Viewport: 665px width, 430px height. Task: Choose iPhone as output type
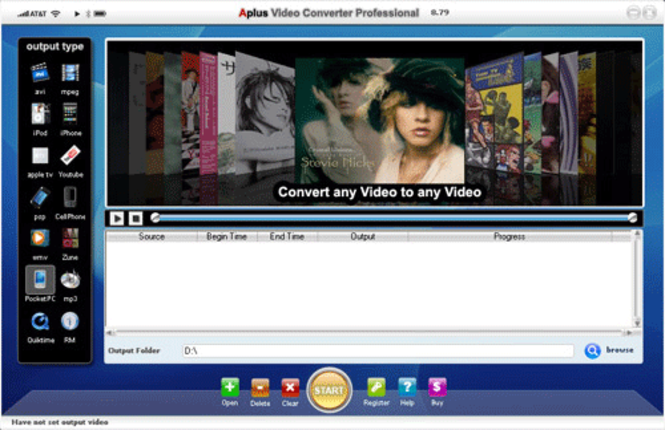click(x=70, y=114)
